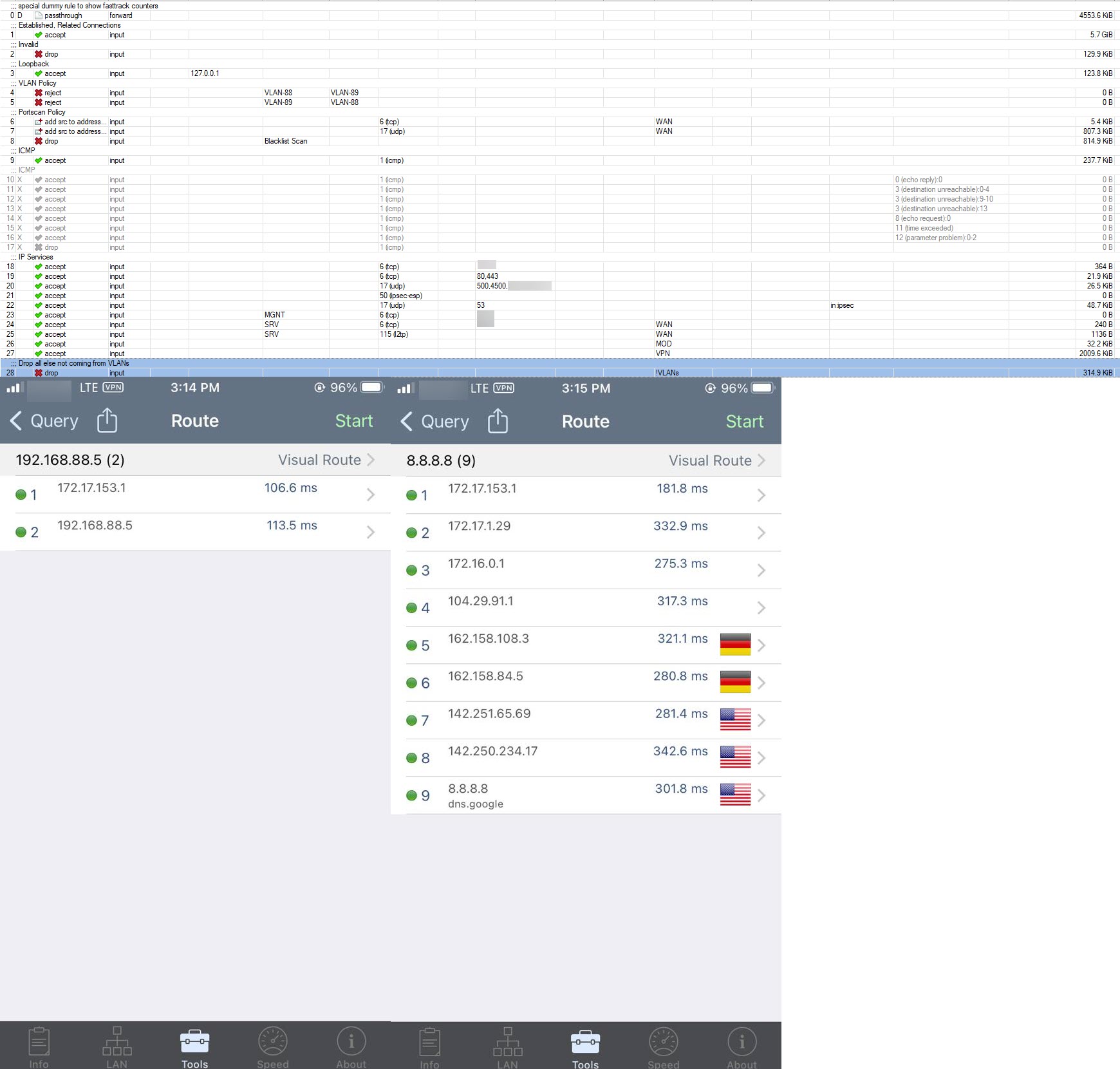Tap the dns.google hostname under 8.8.8.8

[476, 804]
